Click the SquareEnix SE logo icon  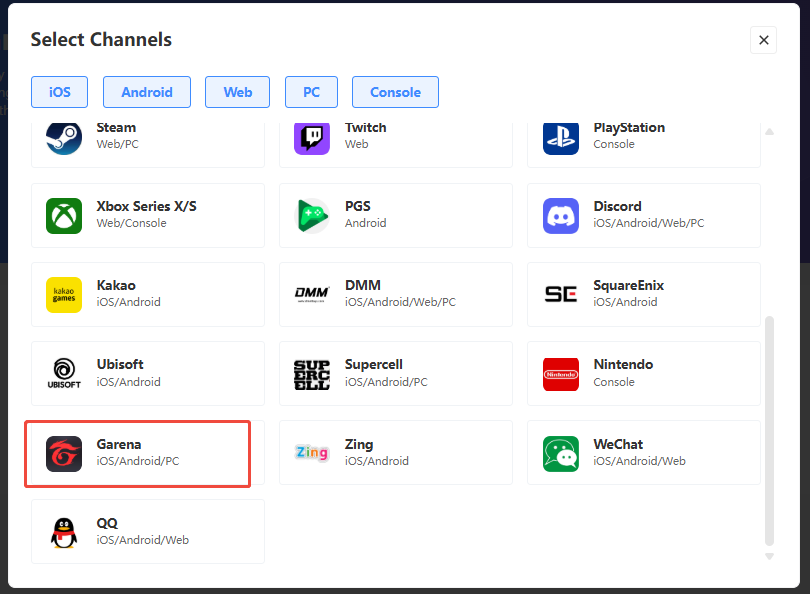[x=561, y=294]
